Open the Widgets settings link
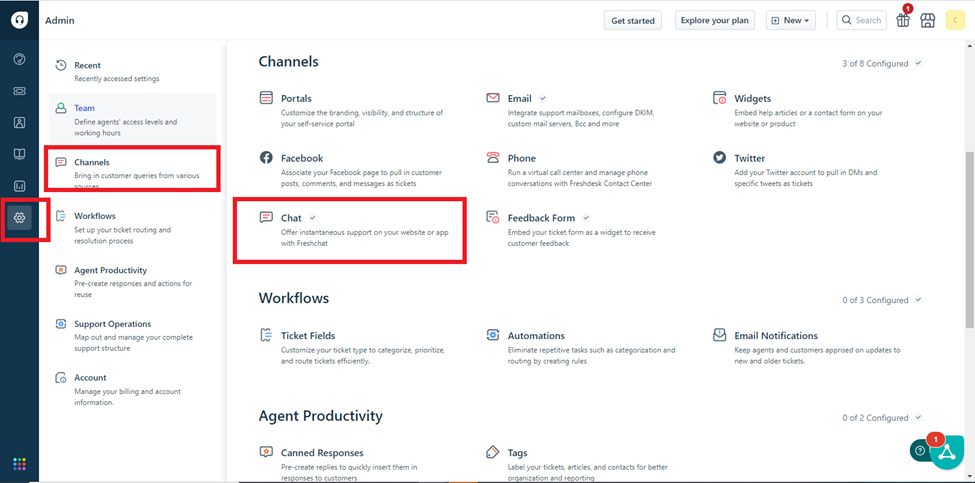This screenshot has width=975, height=483. pos(752,98)
